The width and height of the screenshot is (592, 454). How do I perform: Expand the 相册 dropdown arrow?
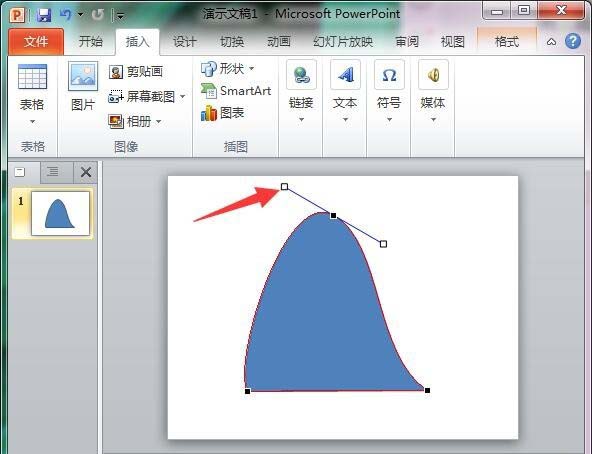pyautogui.click(x=159, y=122)
